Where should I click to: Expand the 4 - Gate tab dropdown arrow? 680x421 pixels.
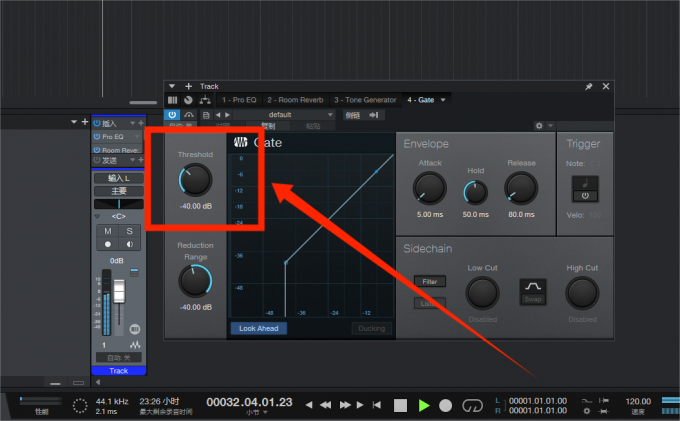(444, 100)
